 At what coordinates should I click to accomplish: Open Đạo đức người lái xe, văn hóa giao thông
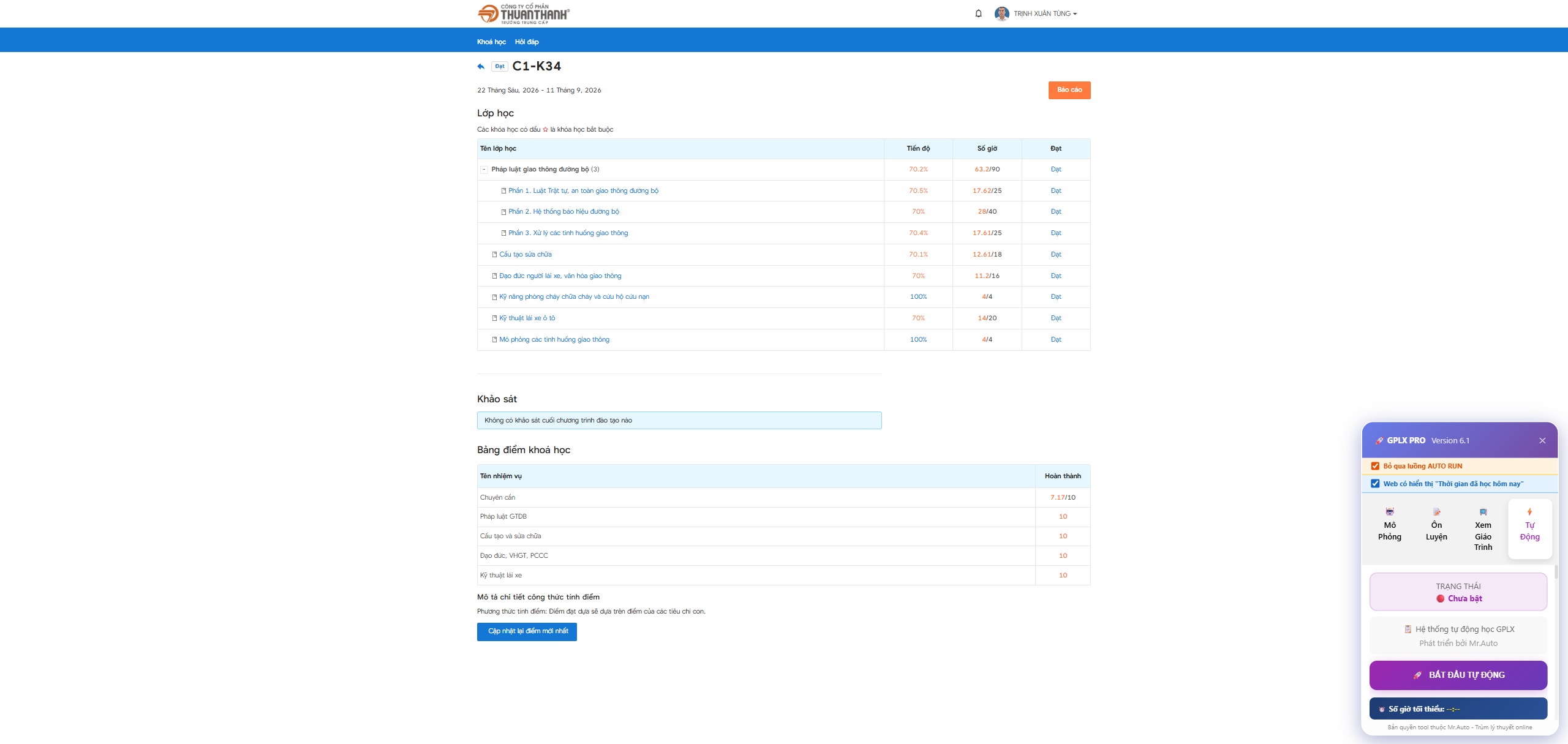point(560,276)
